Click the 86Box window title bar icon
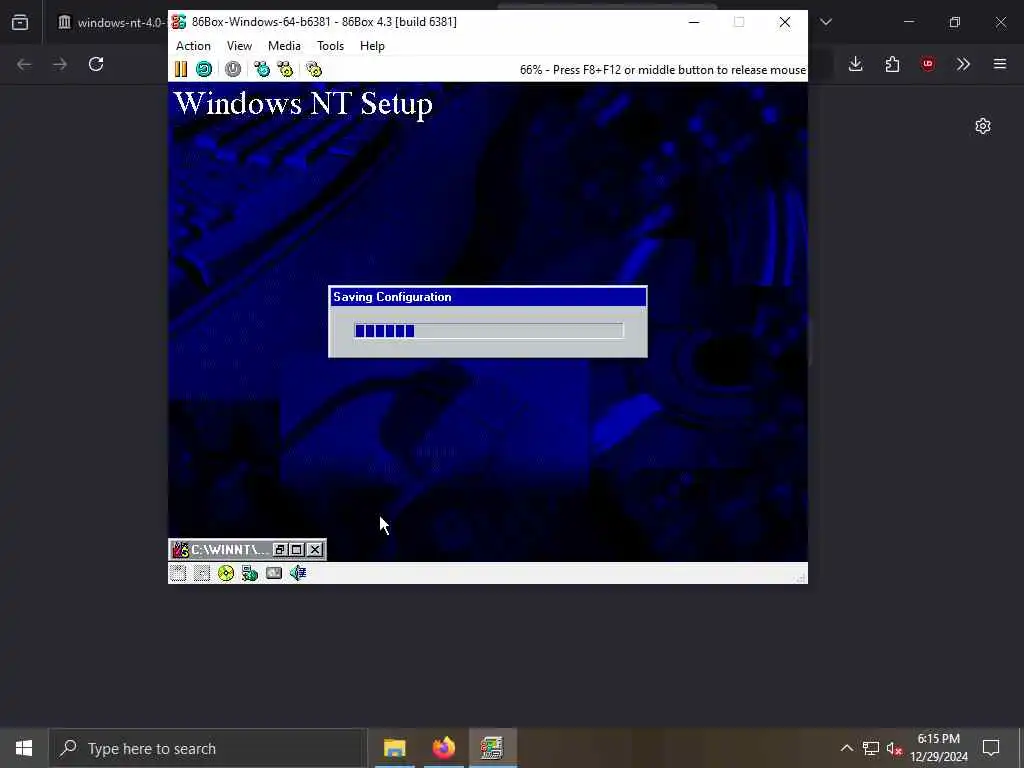This screenshot has width=1024, height=768. click(x=179, y=22)
